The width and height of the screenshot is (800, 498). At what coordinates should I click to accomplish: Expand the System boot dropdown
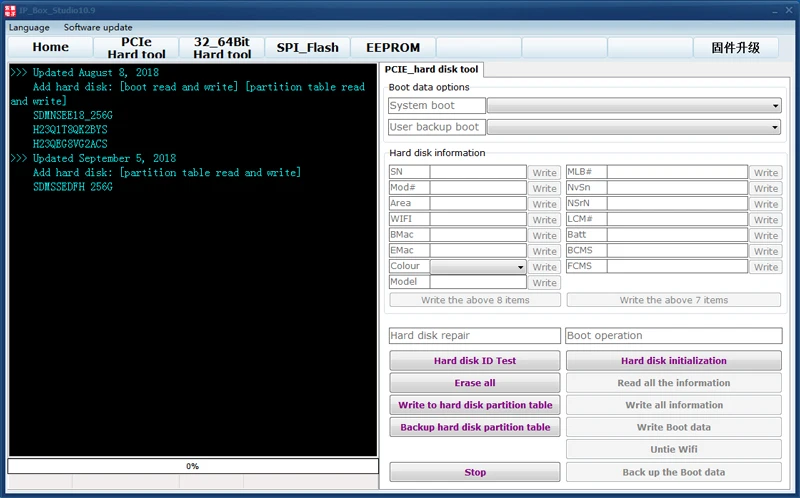coord(634,106)
